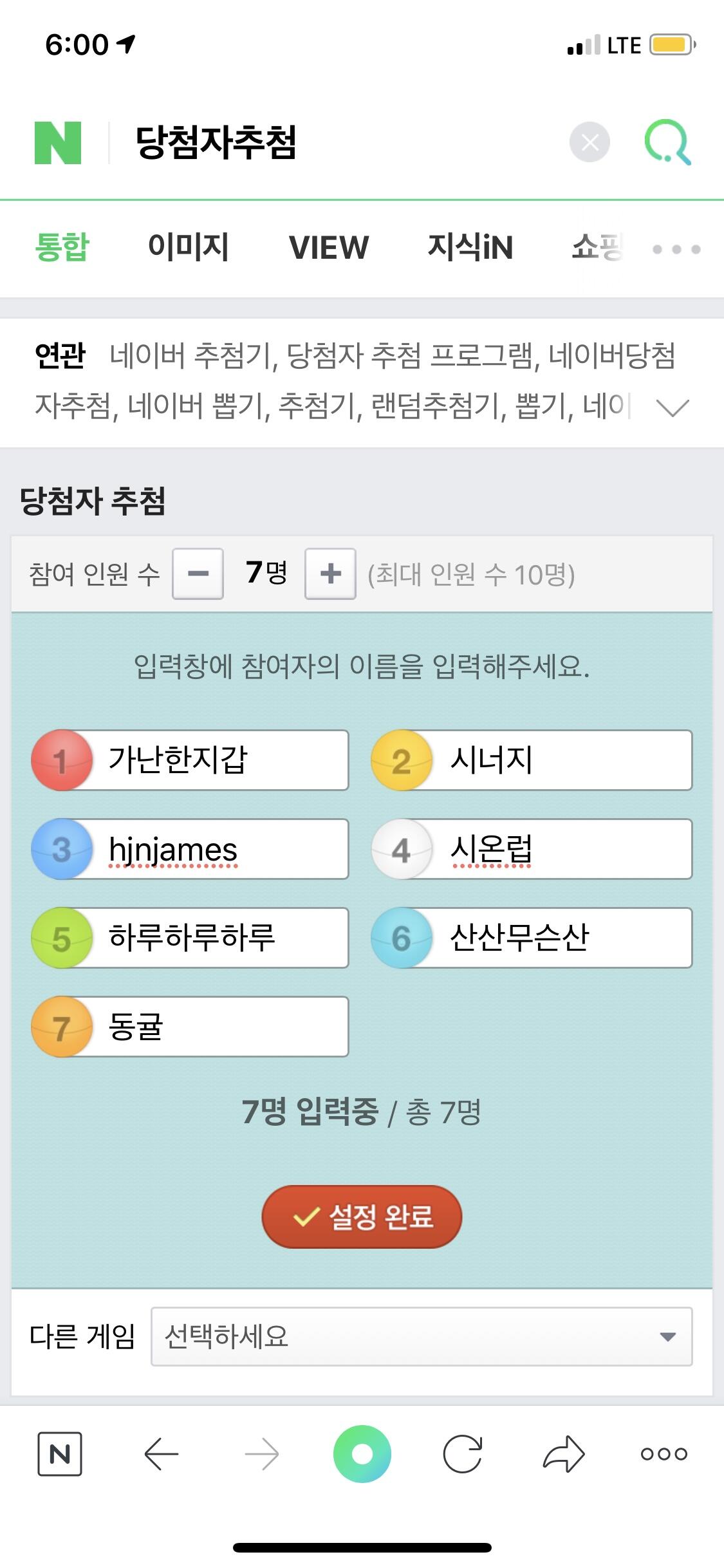Show more tabs via three dots
Image resolution: width=724 pixels, height=1568 pixels.
click(676, 249)
